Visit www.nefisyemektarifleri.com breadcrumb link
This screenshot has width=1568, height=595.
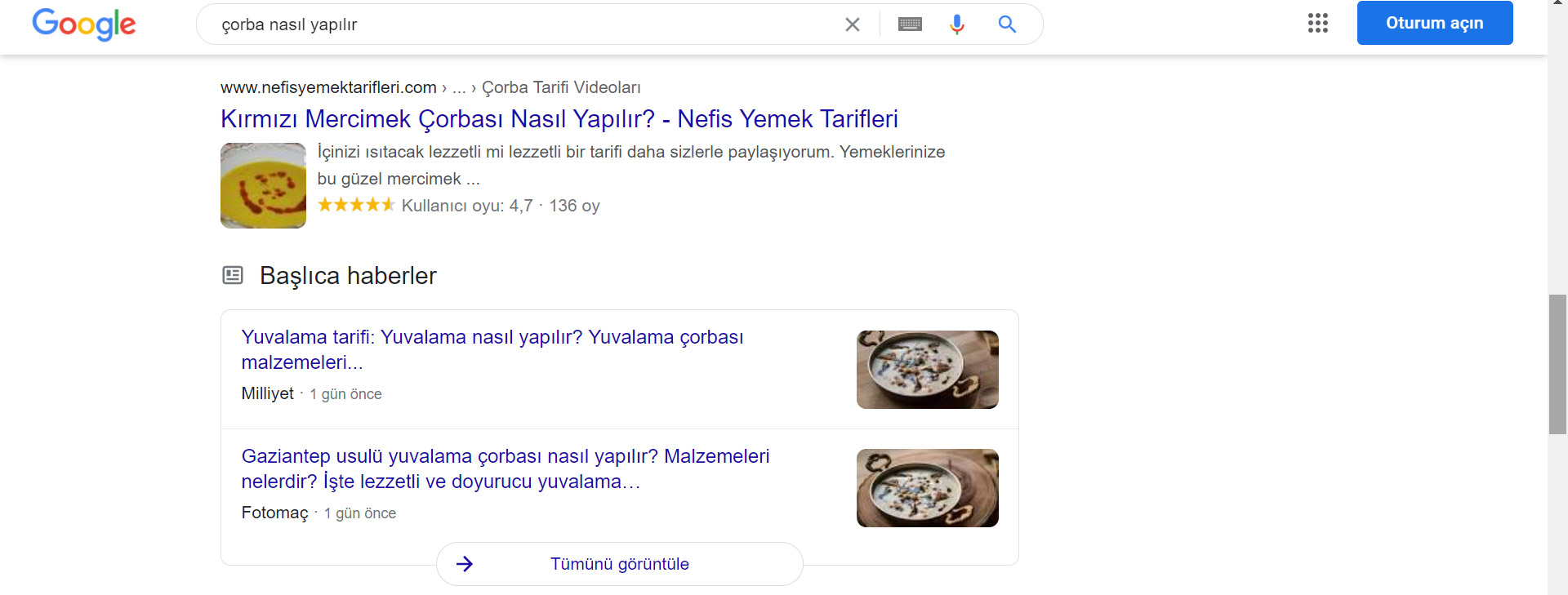coord(327,87)
